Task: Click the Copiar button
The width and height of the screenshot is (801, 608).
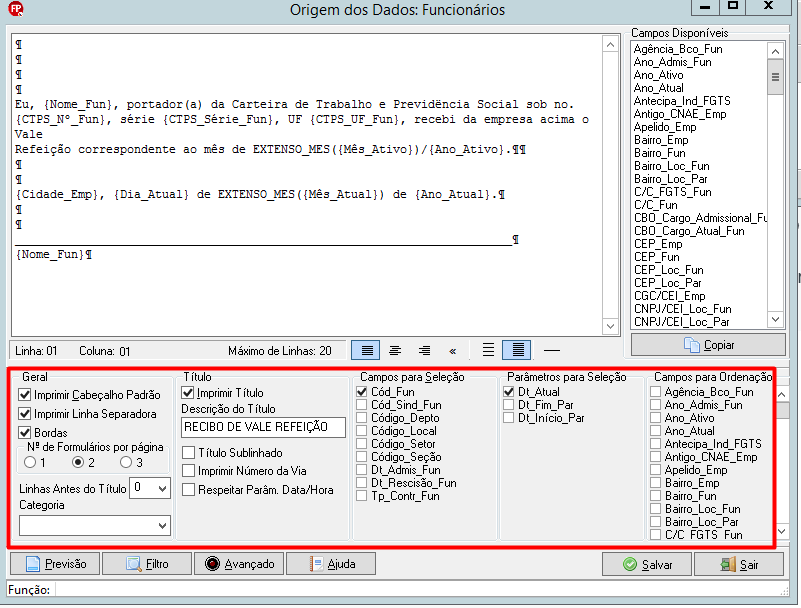Action: click(x=708, y=345)
